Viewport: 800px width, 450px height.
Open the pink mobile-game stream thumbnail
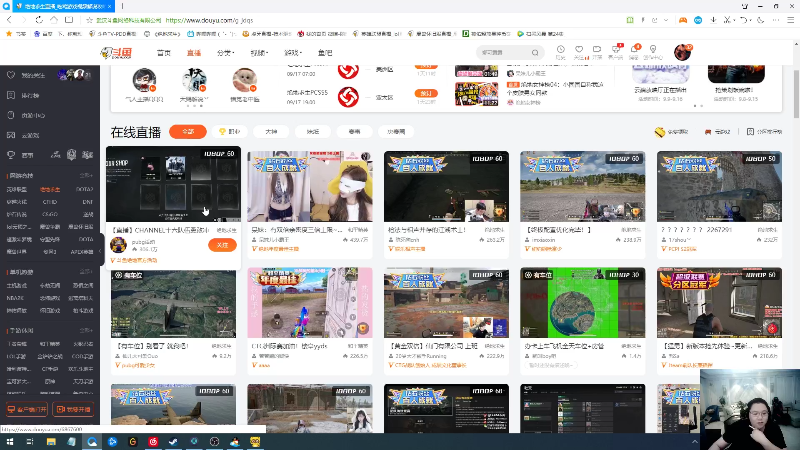coord(310,303)
